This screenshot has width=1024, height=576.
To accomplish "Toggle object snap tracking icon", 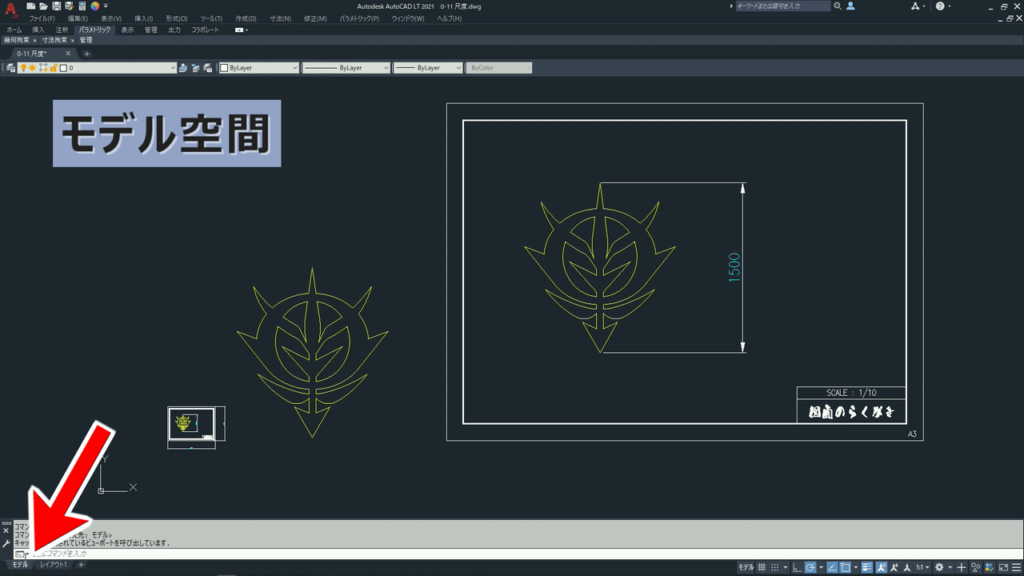I will click(832, 568).
